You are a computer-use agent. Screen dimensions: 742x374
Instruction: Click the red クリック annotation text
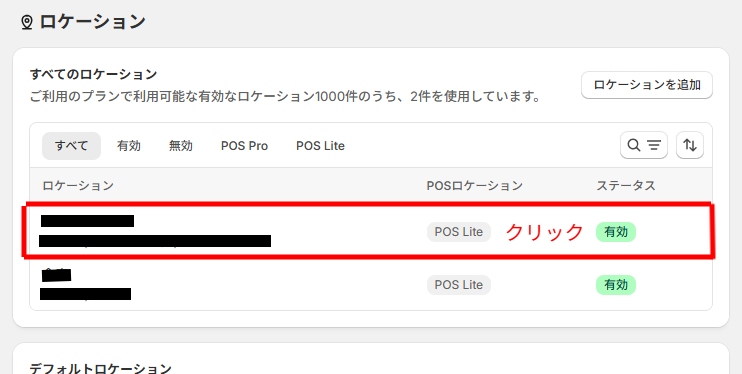tap(544, 232)
